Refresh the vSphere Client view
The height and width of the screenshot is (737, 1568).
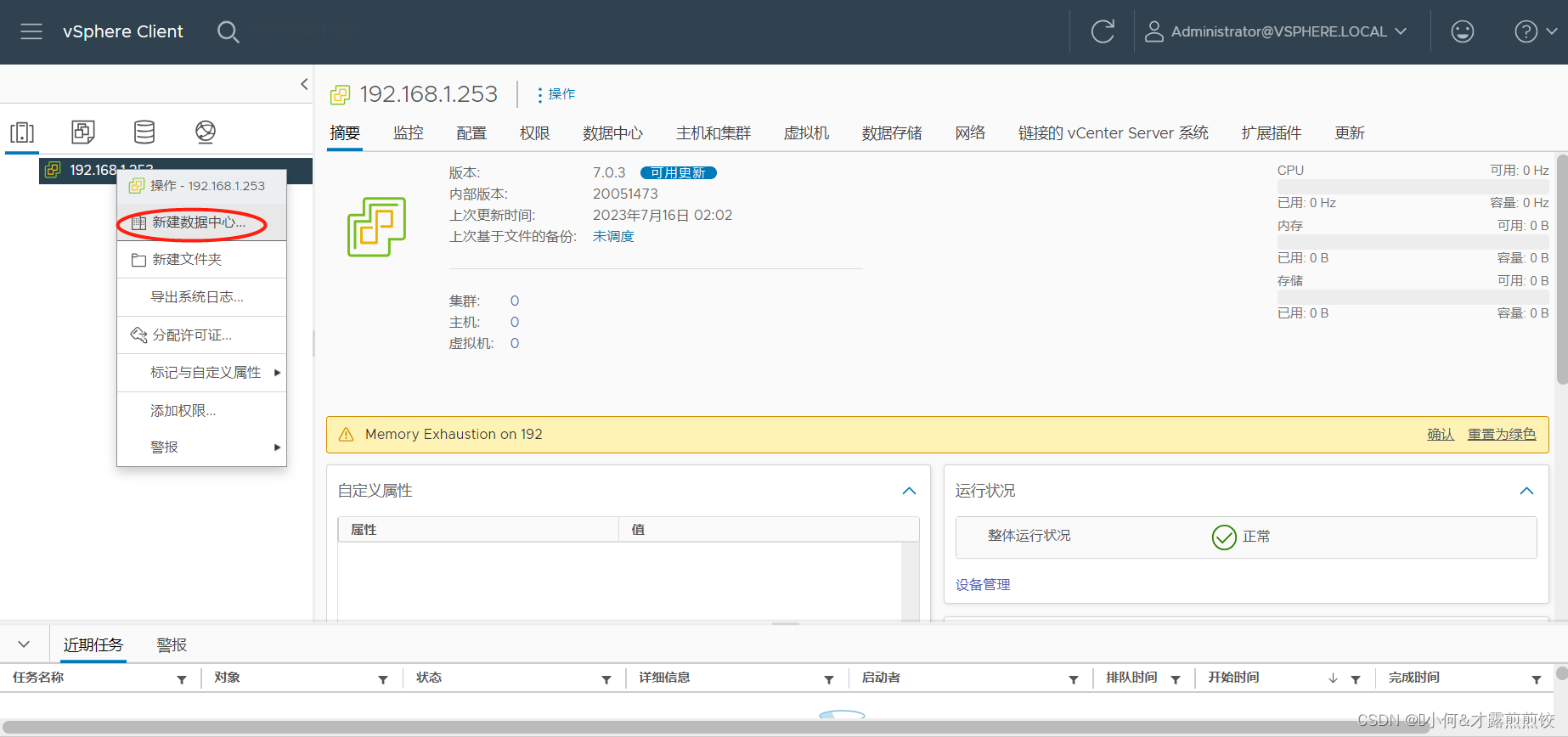click(x=1103, y=31)
